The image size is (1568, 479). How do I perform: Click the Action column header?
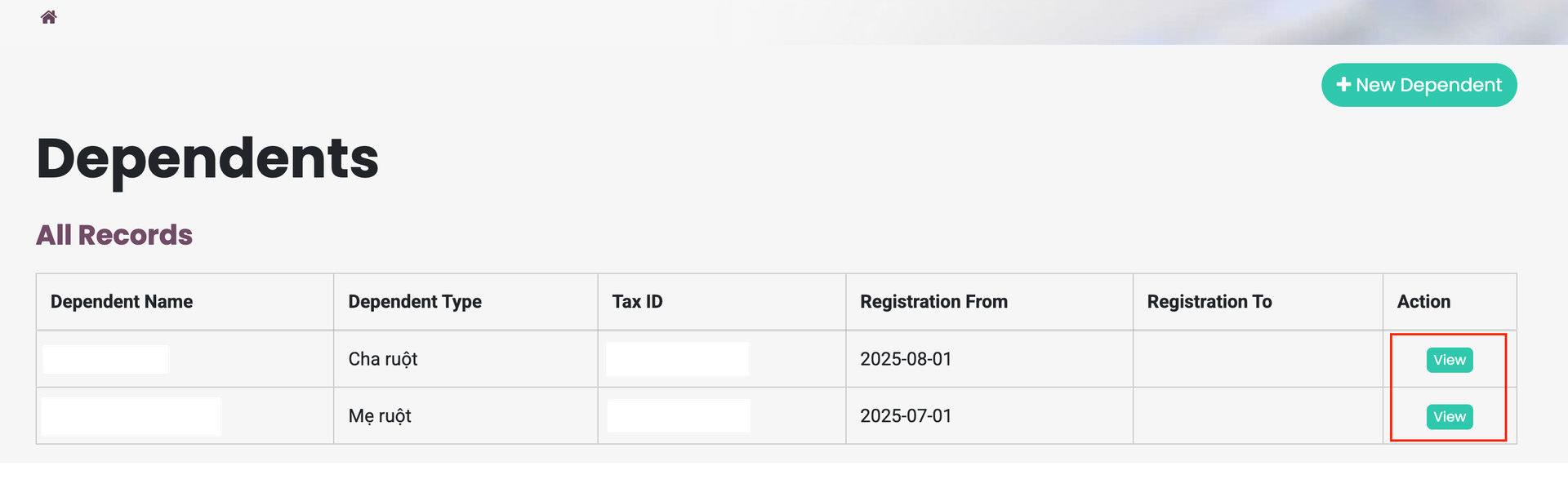(1423, 302)
